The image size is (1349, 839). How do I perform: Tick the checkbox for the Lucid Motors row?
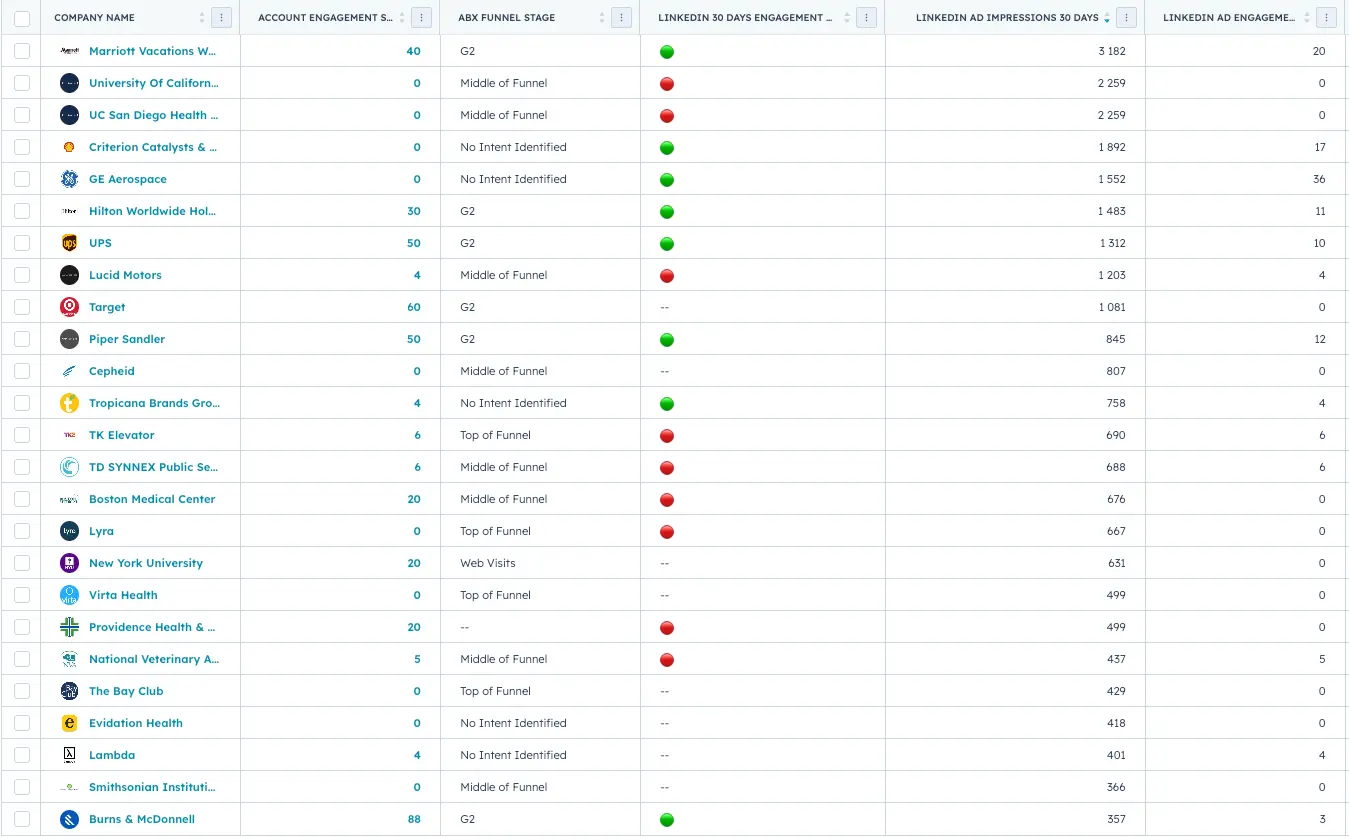[22, 275]
